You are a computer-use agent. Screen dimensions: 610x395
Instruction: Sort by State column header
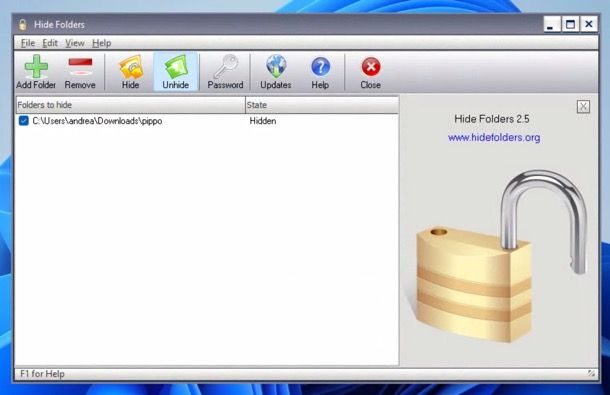click(x=322, y=105)
